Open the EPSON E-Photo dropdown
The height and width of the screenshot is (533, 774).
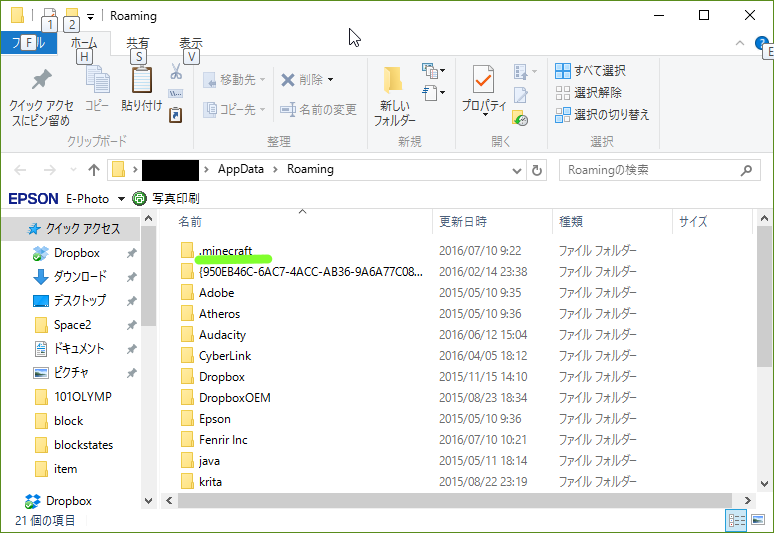(121, 199)
